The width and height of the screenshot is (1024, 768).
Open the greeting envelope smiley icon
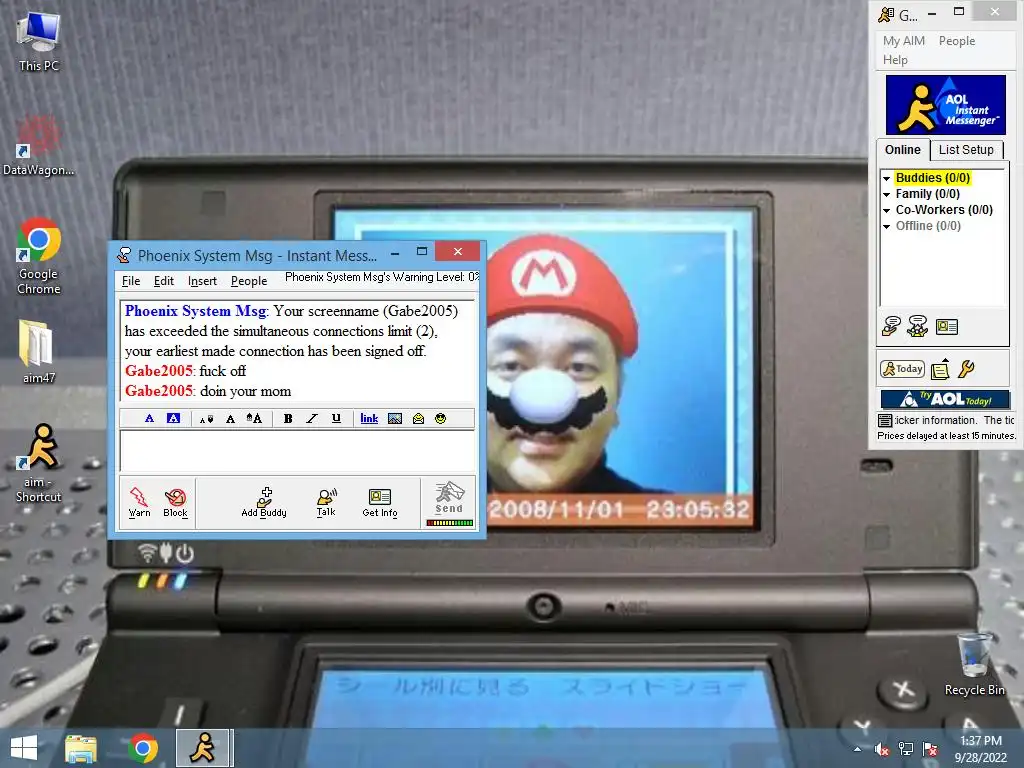(419, 419)
